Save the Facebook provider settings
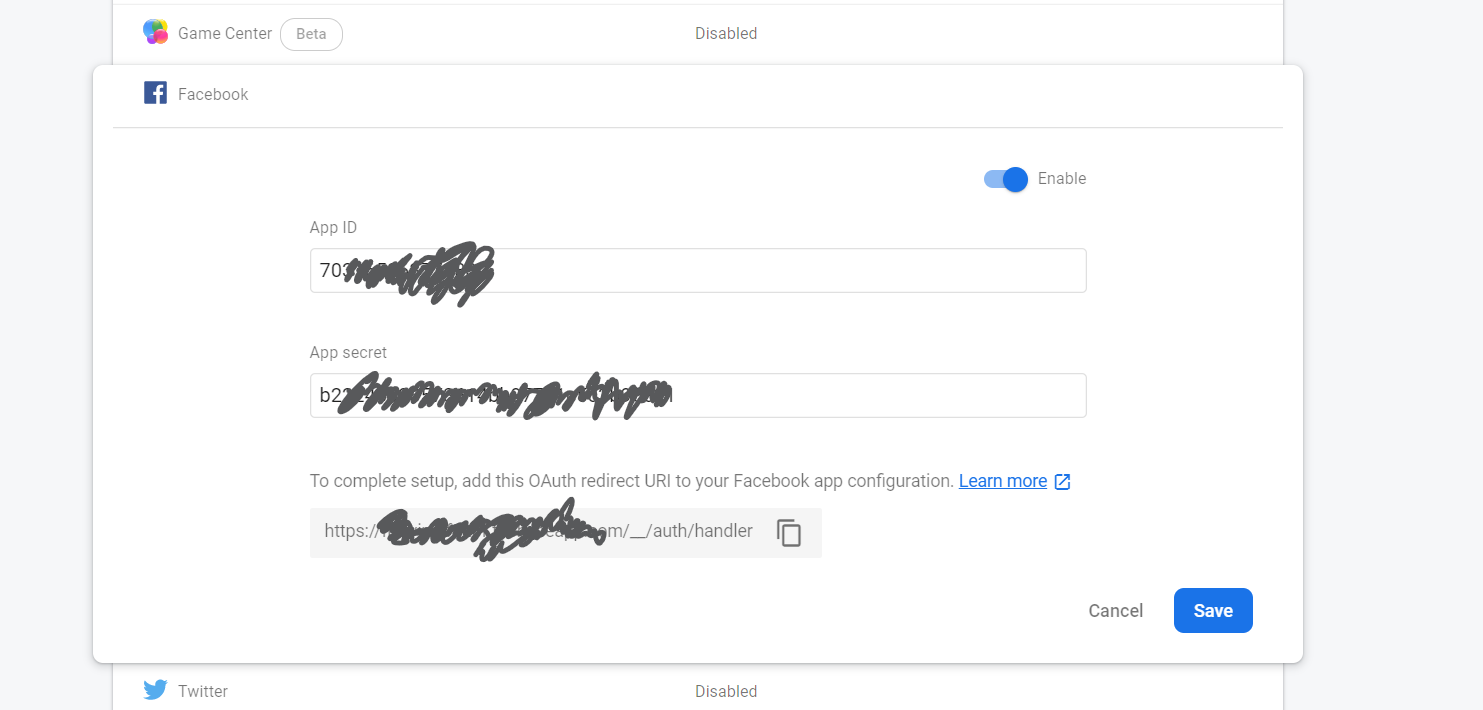The image size is (1483, 710). [1213, 610]
